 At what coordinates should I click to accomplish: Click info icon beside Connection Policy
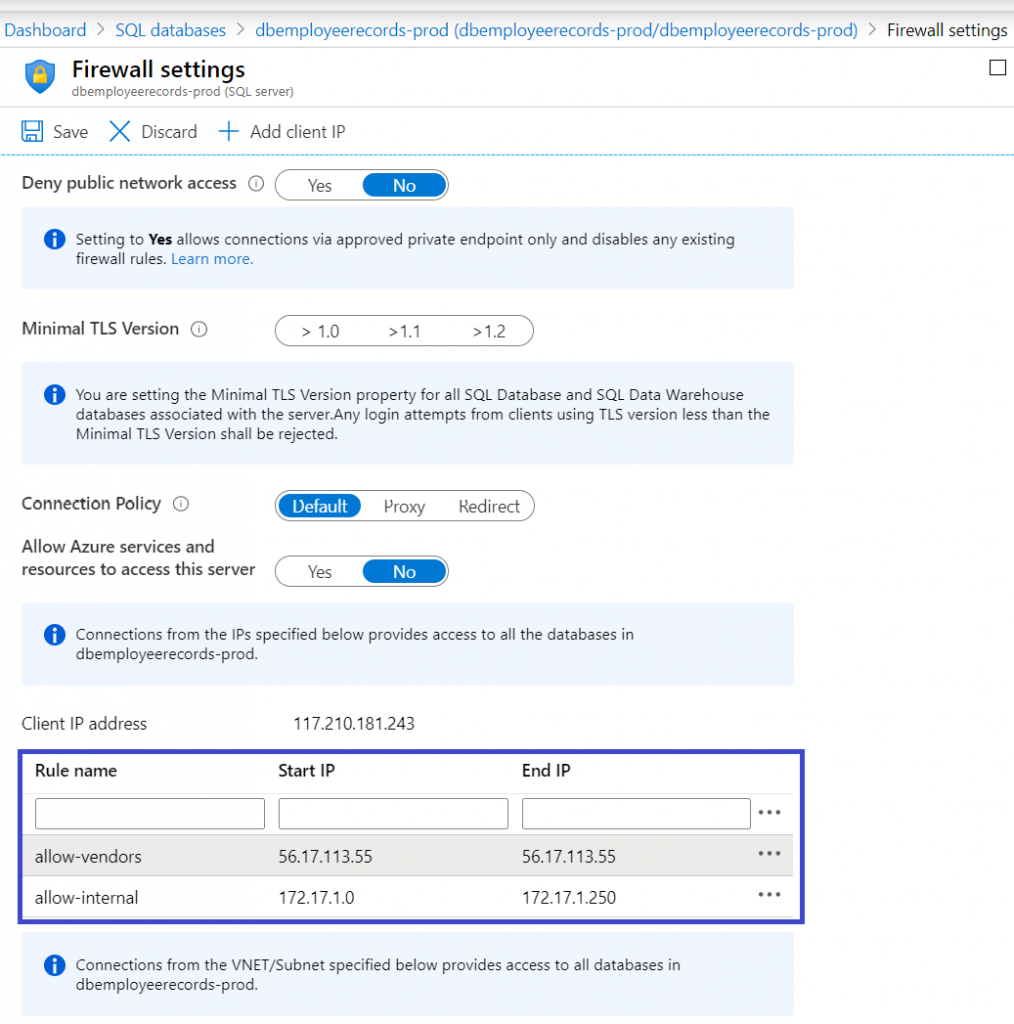coord(181,504)
